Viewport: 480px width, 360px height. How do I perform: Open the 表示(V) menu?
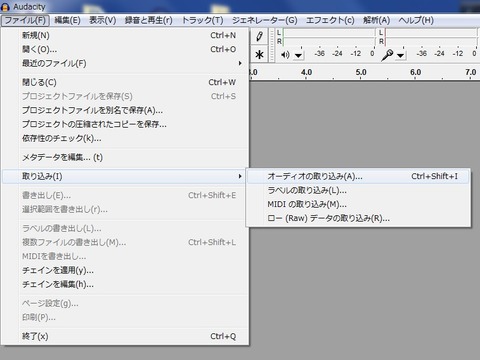tap(103, 20)
